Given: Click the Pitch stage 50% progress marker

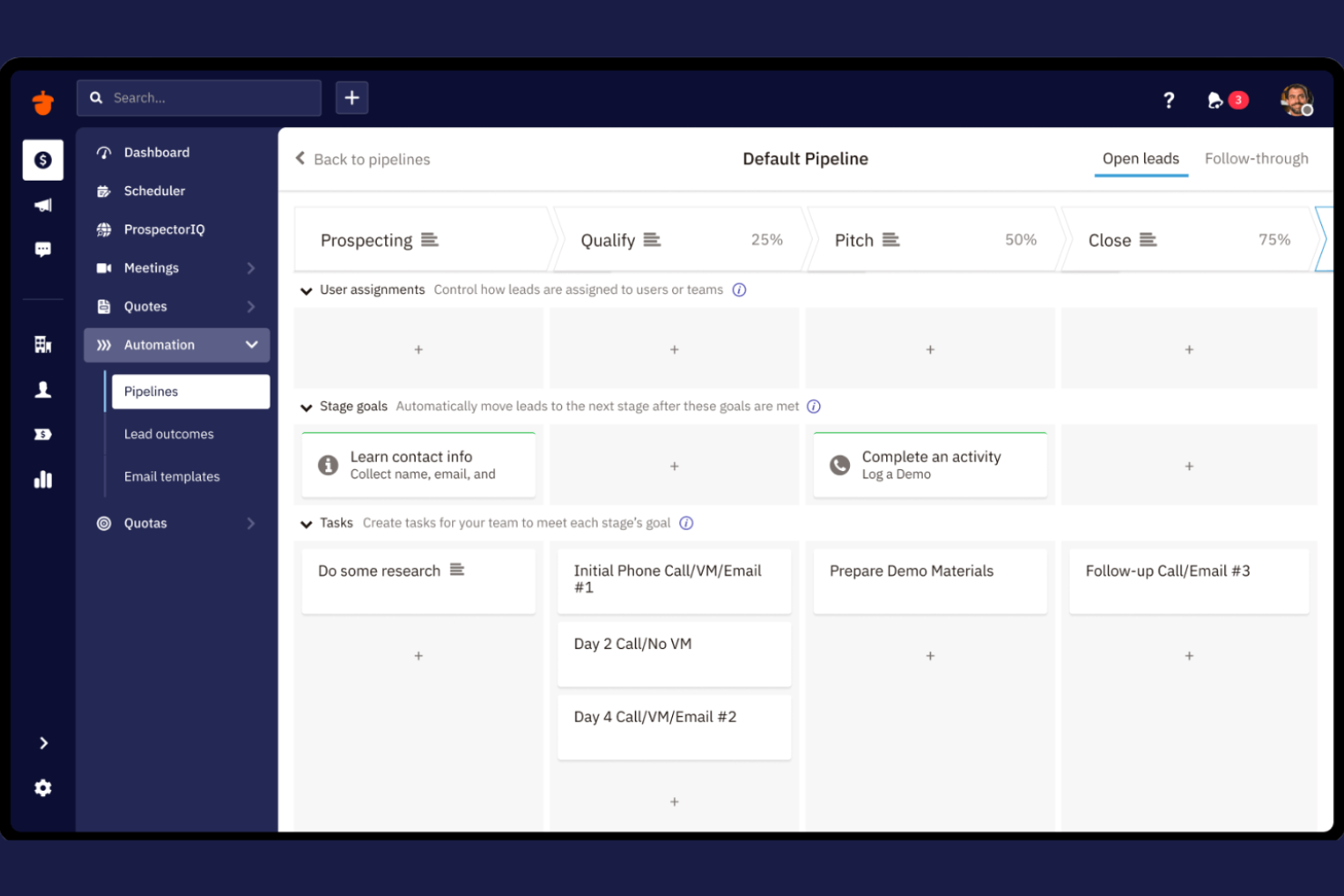Looking at the screenshot, I should pos(1021,239).
